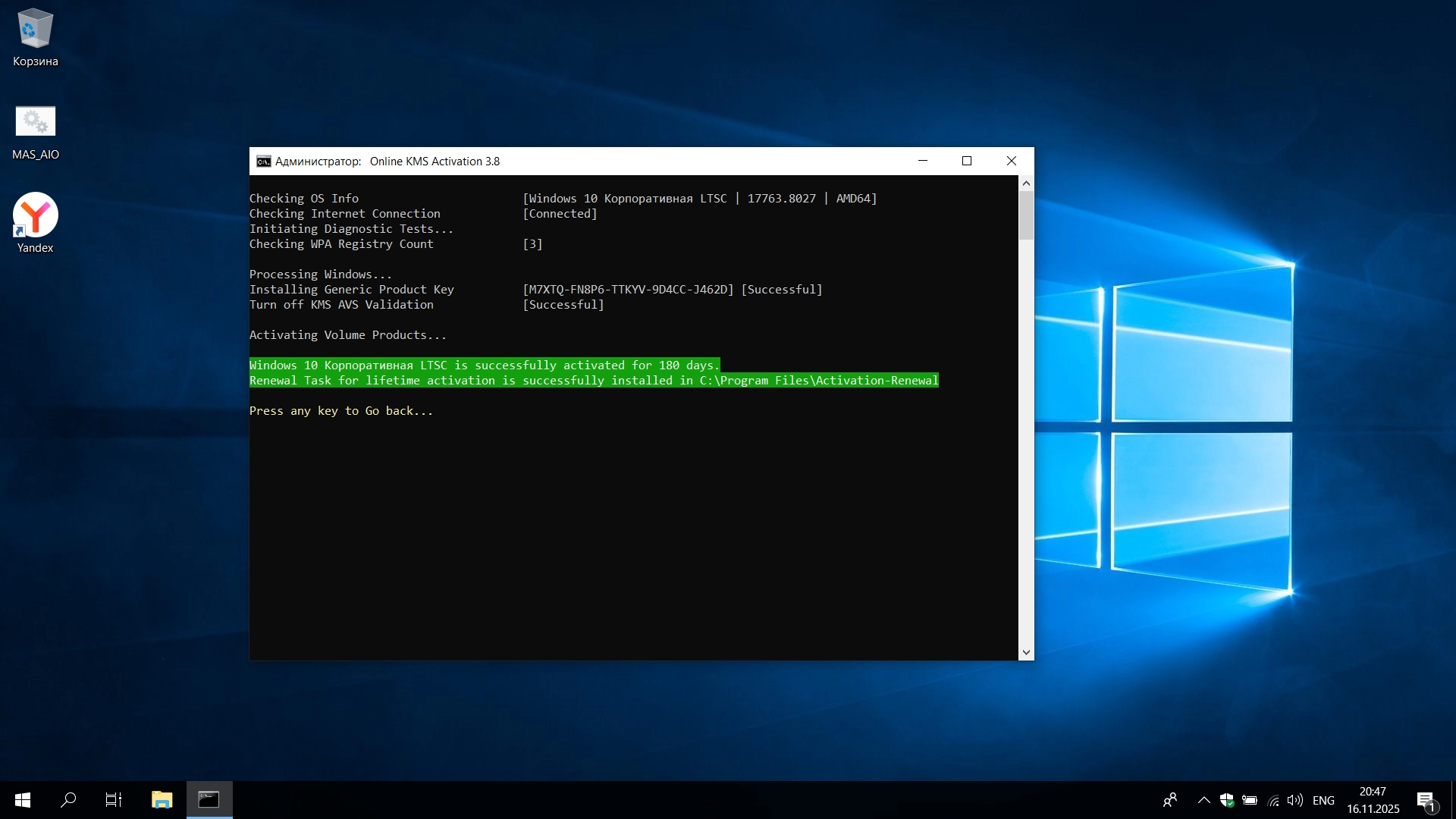Select the command prompt taskbar button
This screenshot has width=1456, height=819.
(209, 800)
